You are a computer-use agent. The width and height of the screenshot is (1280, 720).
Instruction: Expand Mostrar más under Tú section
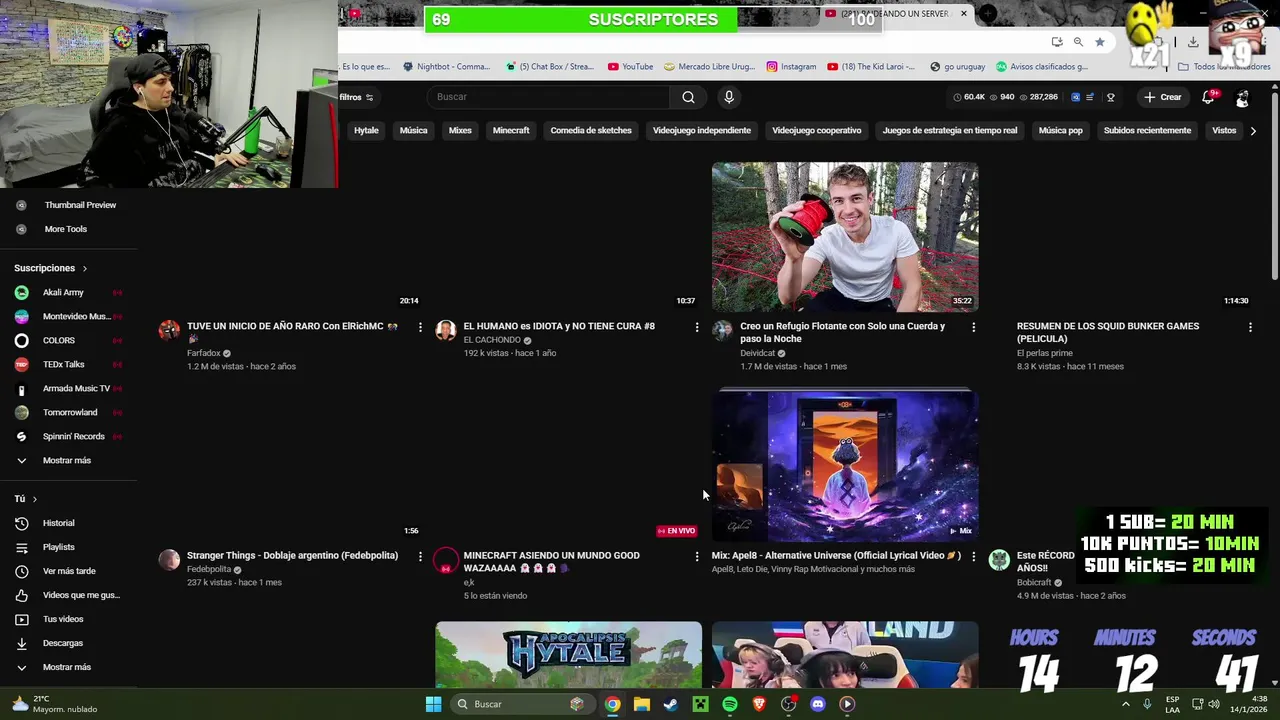point(69,667)
